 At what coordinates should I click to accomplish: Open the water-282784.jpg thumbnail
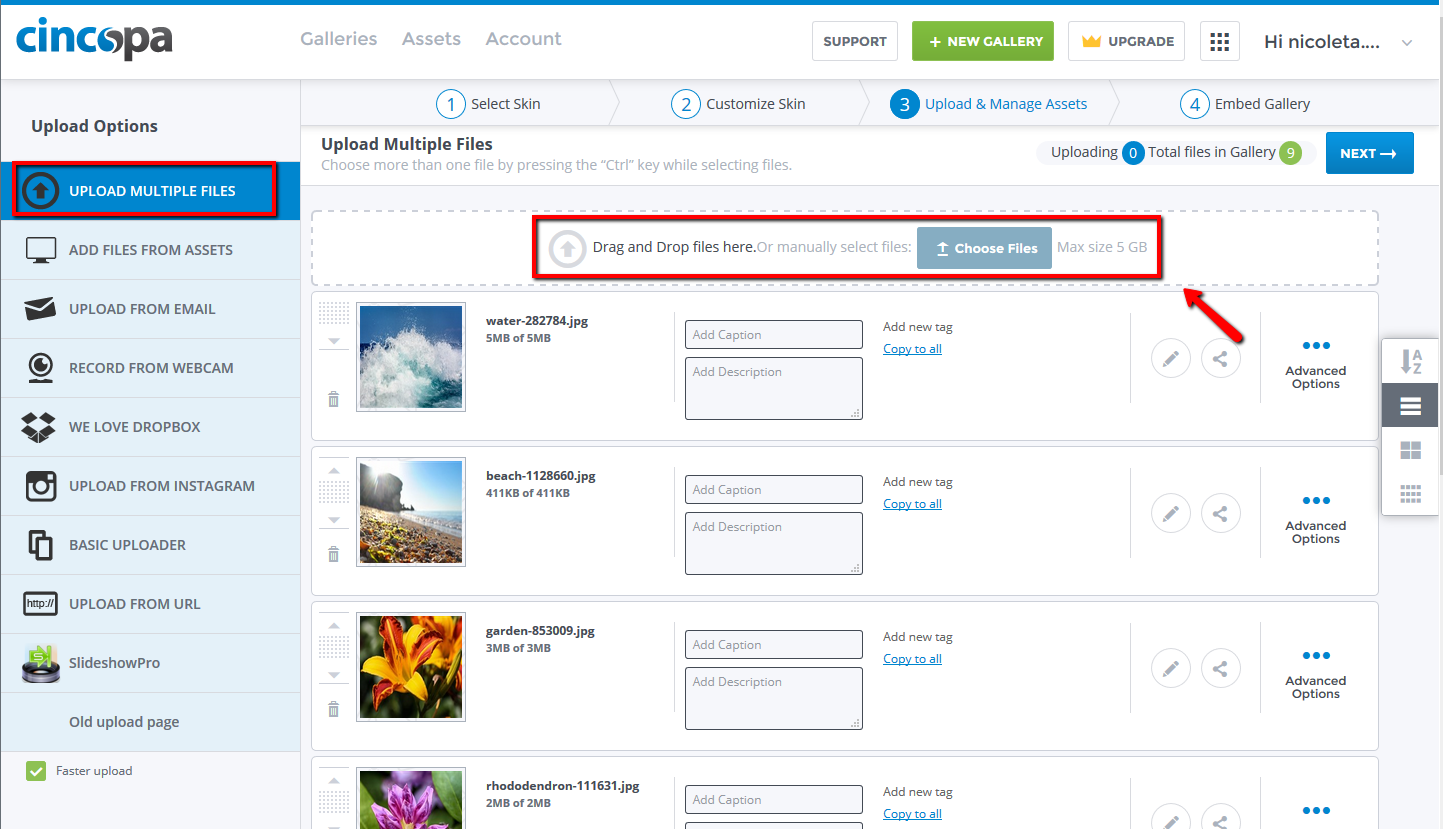click(x=411, y=357)
